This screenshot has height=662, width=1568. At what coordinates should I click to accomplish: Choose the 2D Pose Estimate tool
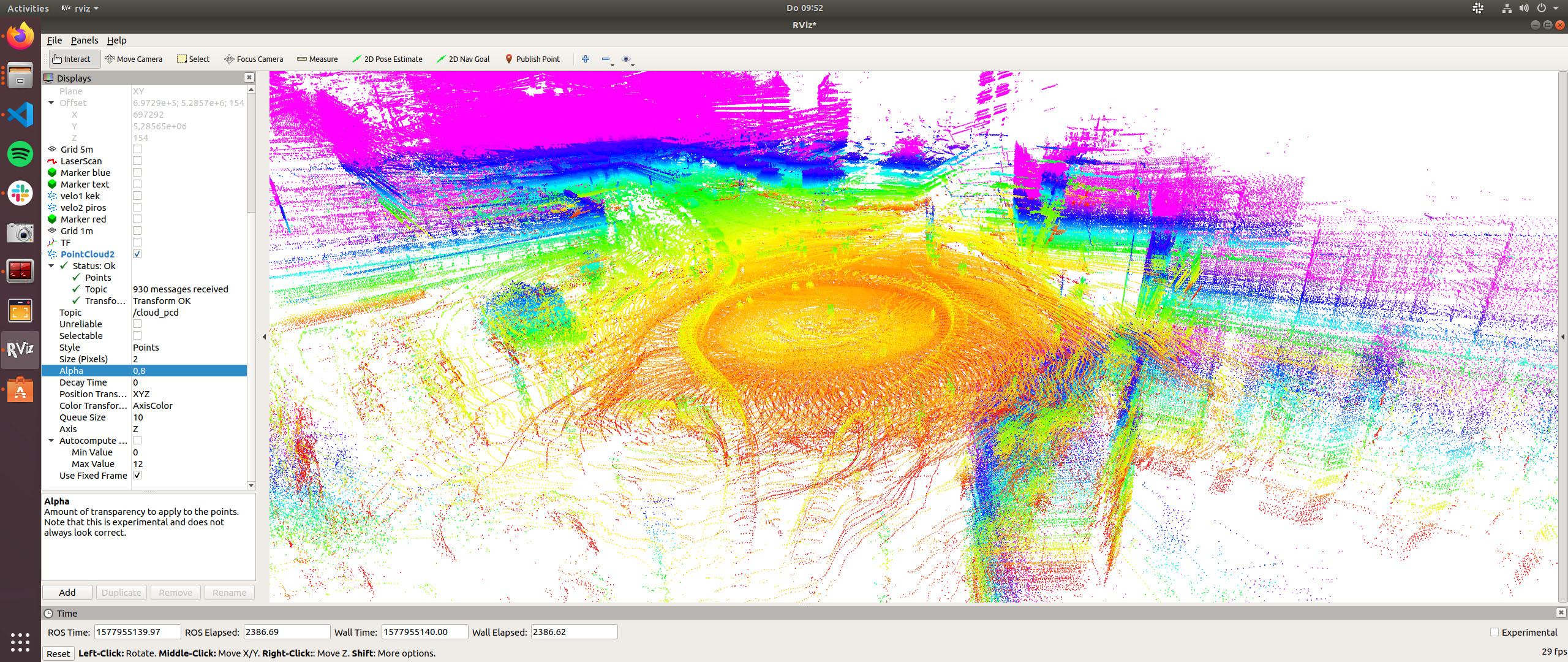(x=387, y=59)
